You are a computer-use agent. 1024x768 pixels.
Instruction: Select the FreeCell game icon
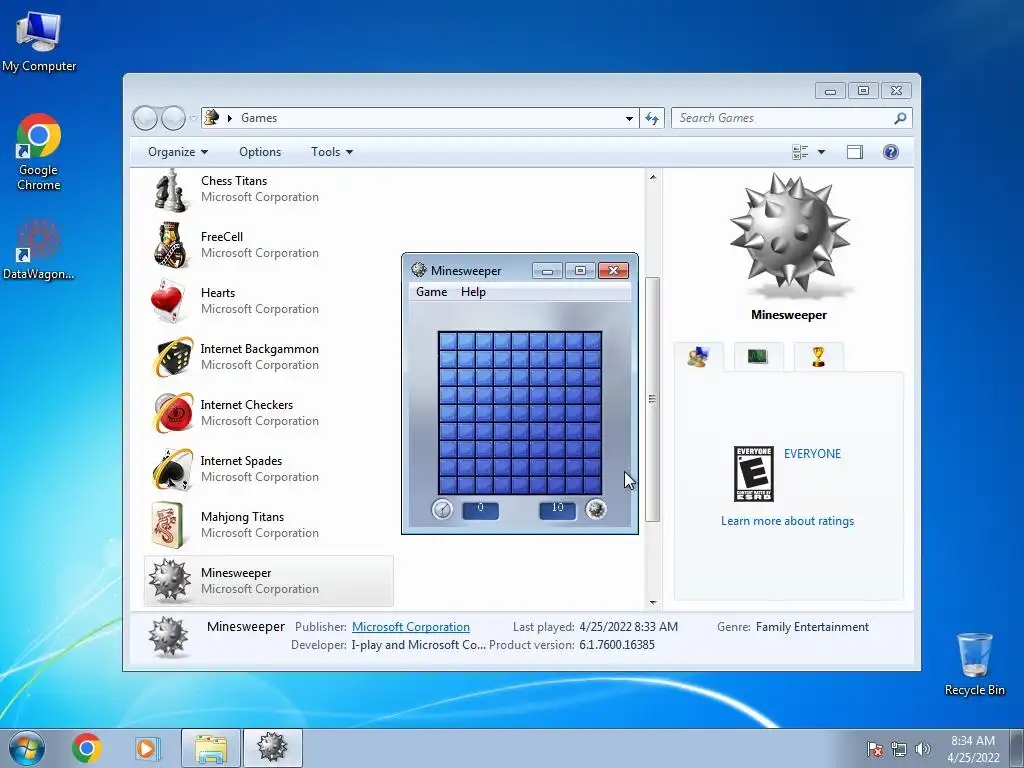click(x=171, y=246)
